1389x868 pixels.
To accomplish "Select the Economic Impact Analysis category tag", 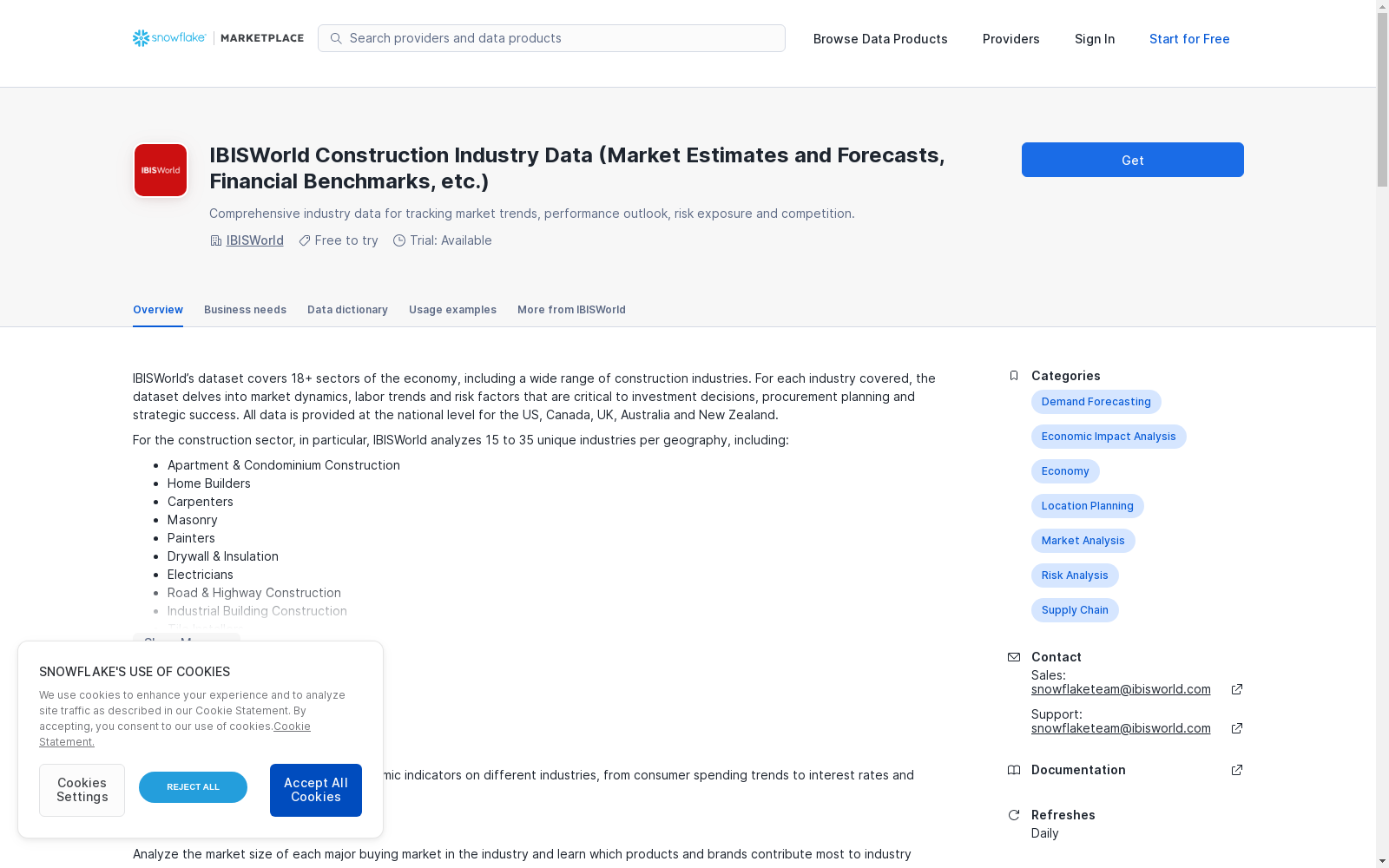I will coord(1109,437).
